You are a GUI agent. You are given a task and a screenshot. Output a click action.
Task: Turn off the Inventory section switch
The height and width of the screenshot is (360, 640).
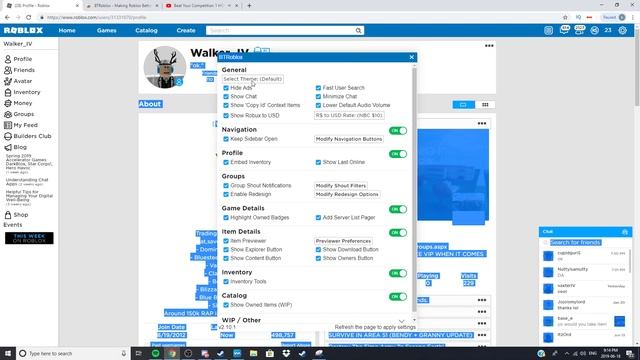pos(398,273)
